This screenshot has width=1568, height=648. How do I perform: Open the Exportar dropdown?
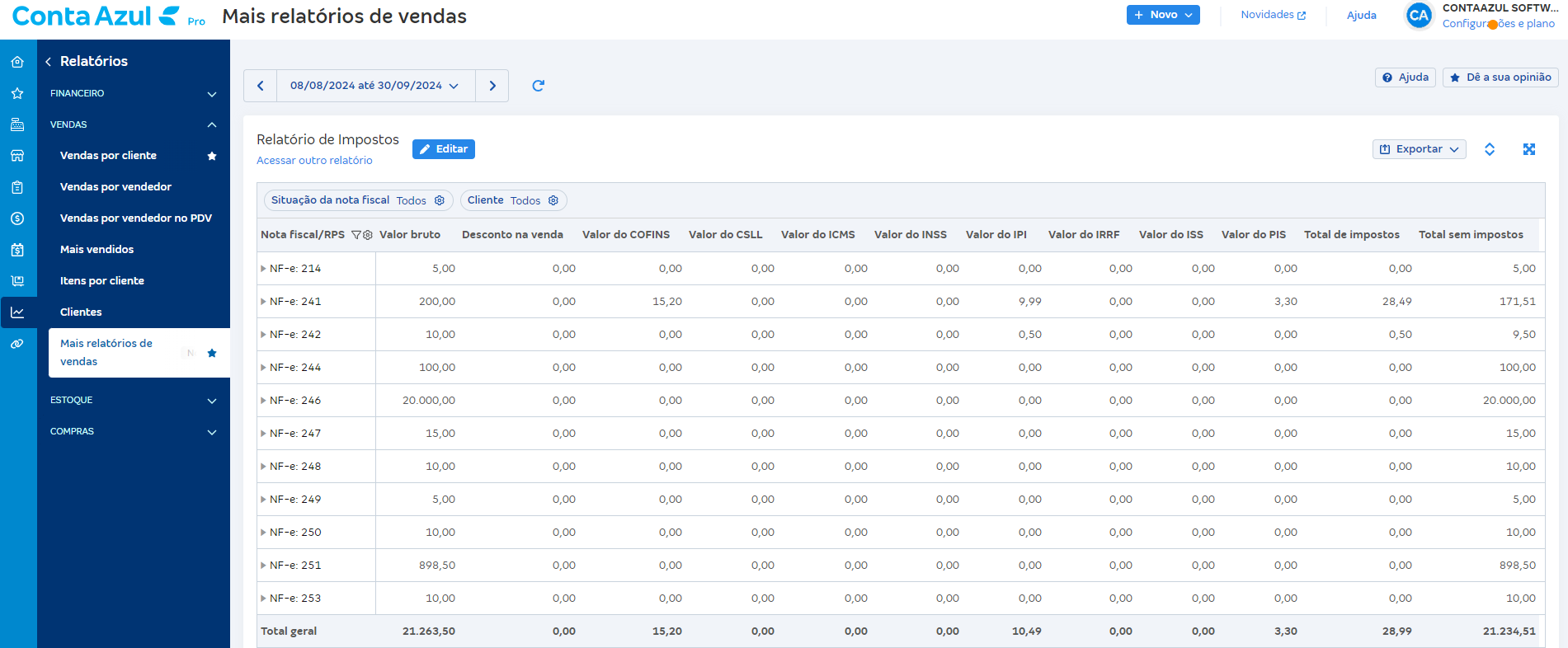point(1419,149)
